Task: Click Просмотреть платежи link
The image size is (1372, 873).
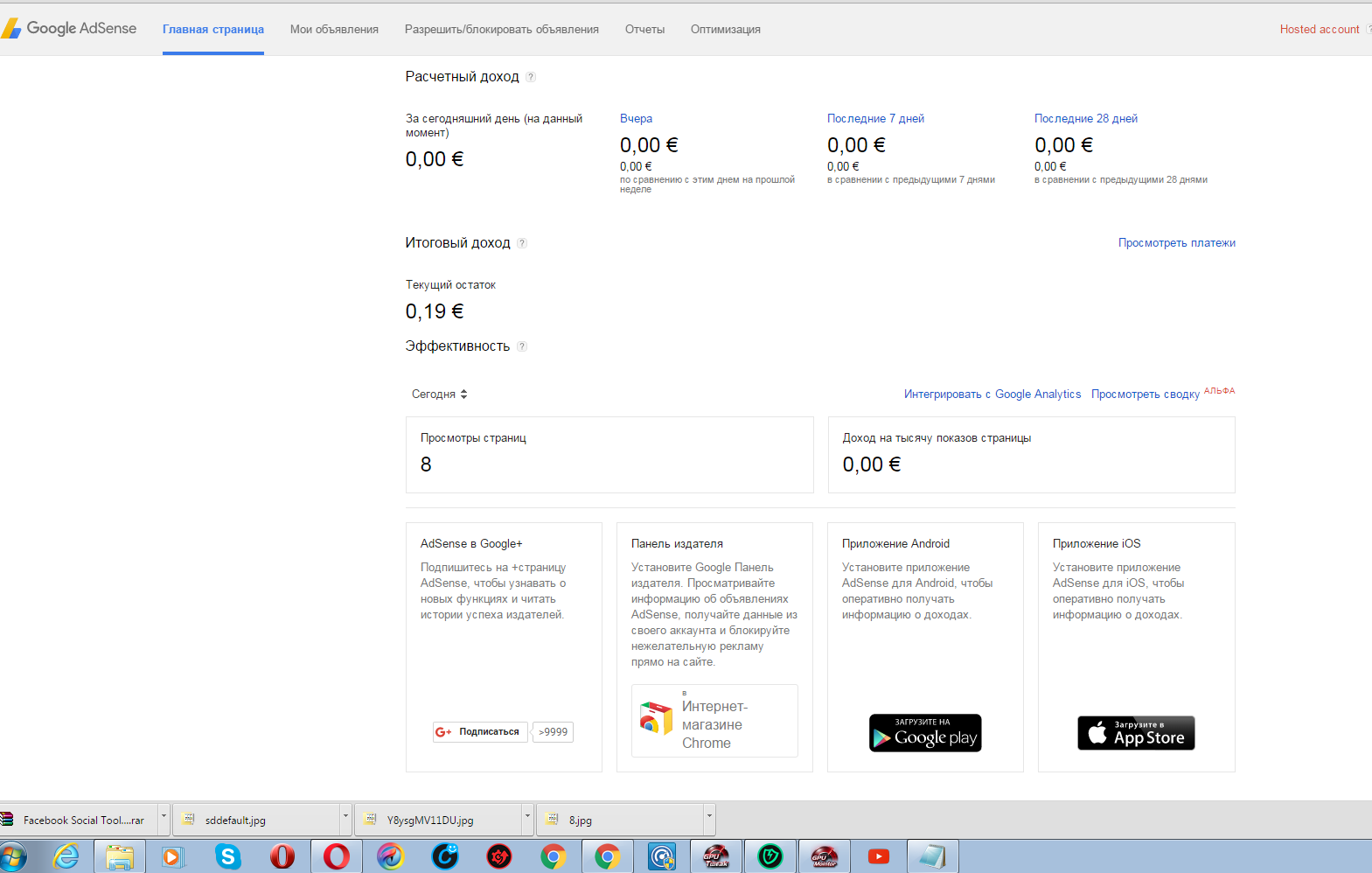Action: tap(1176, 243)
